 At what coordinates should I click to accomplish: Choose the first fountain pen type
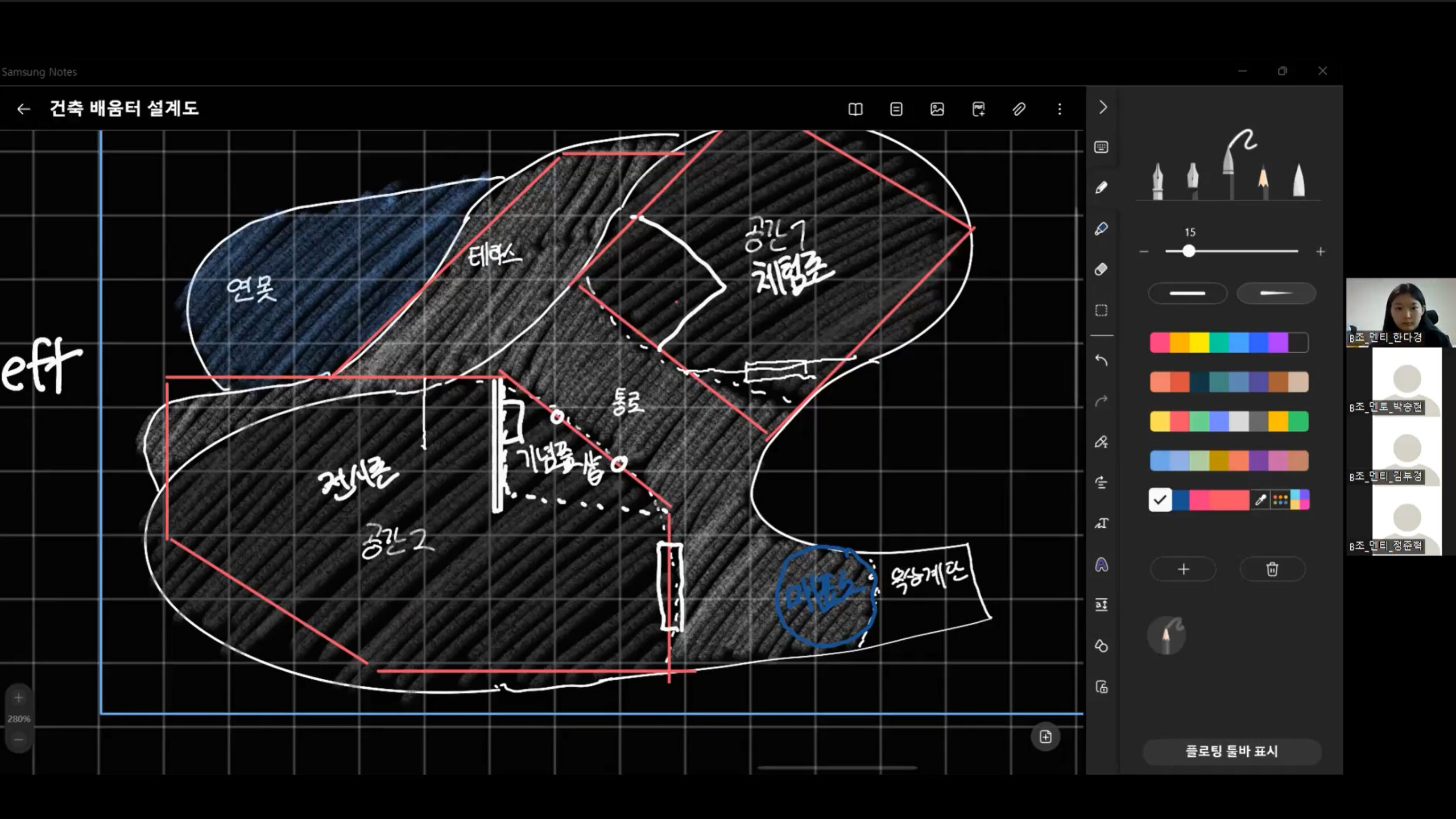point(1157,181)
